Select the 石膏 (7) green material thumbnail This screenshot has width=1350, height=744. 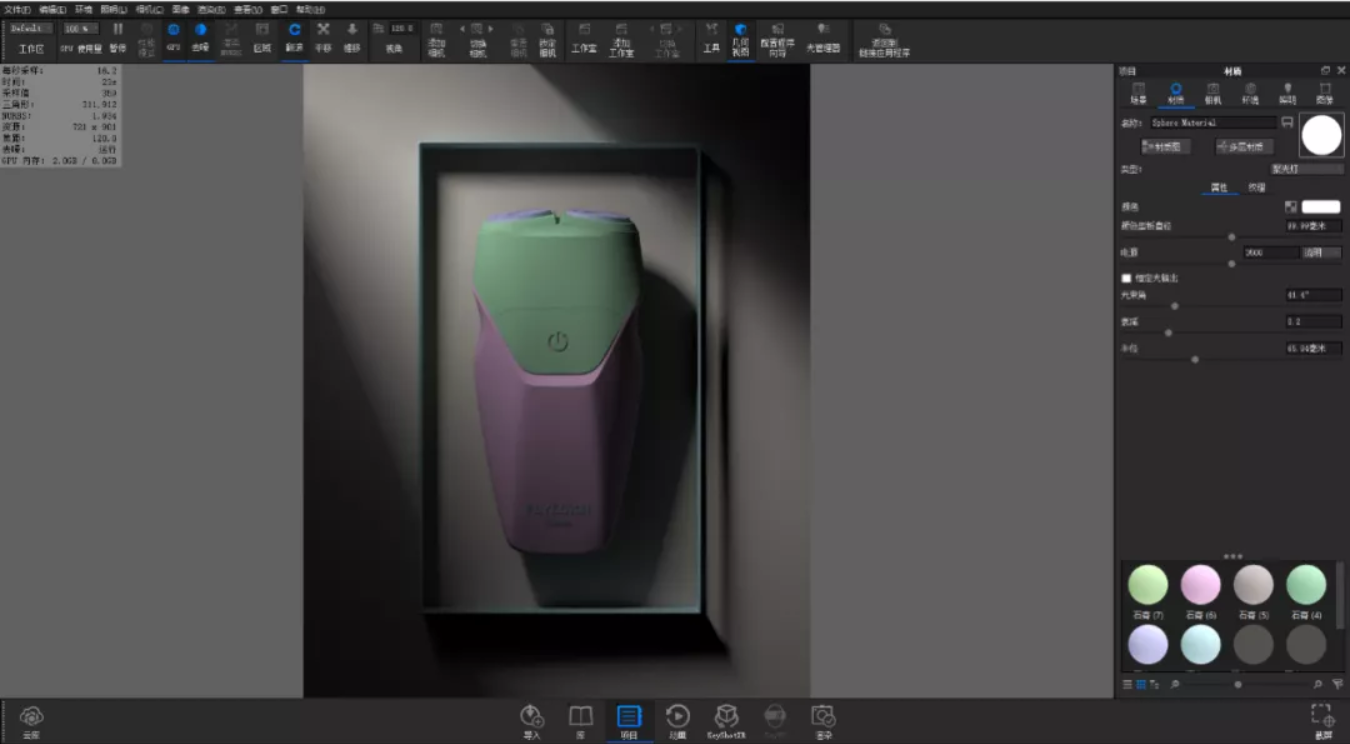pos(1148,585)
